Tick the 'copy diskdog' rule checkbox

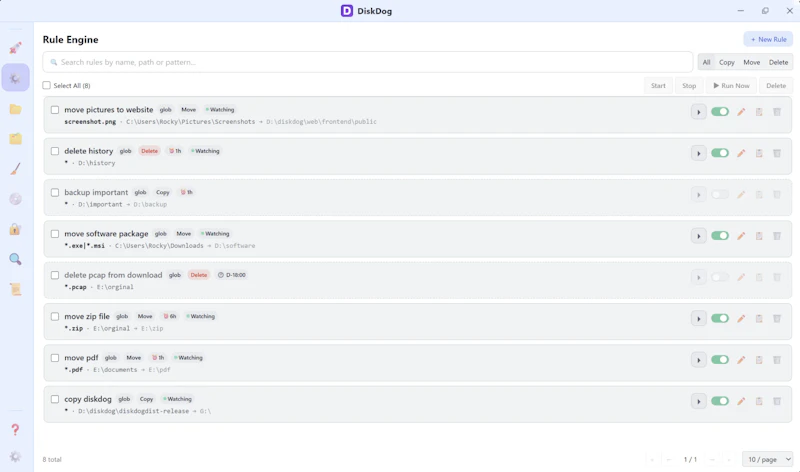pyautogui.click(x=55, y=399)
